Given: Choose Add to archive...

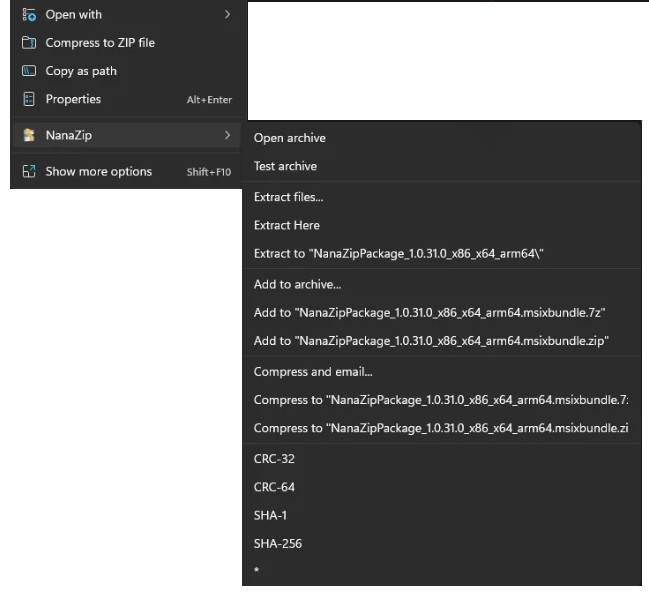Looking at the screenshot, I should [x=442, y=284].
